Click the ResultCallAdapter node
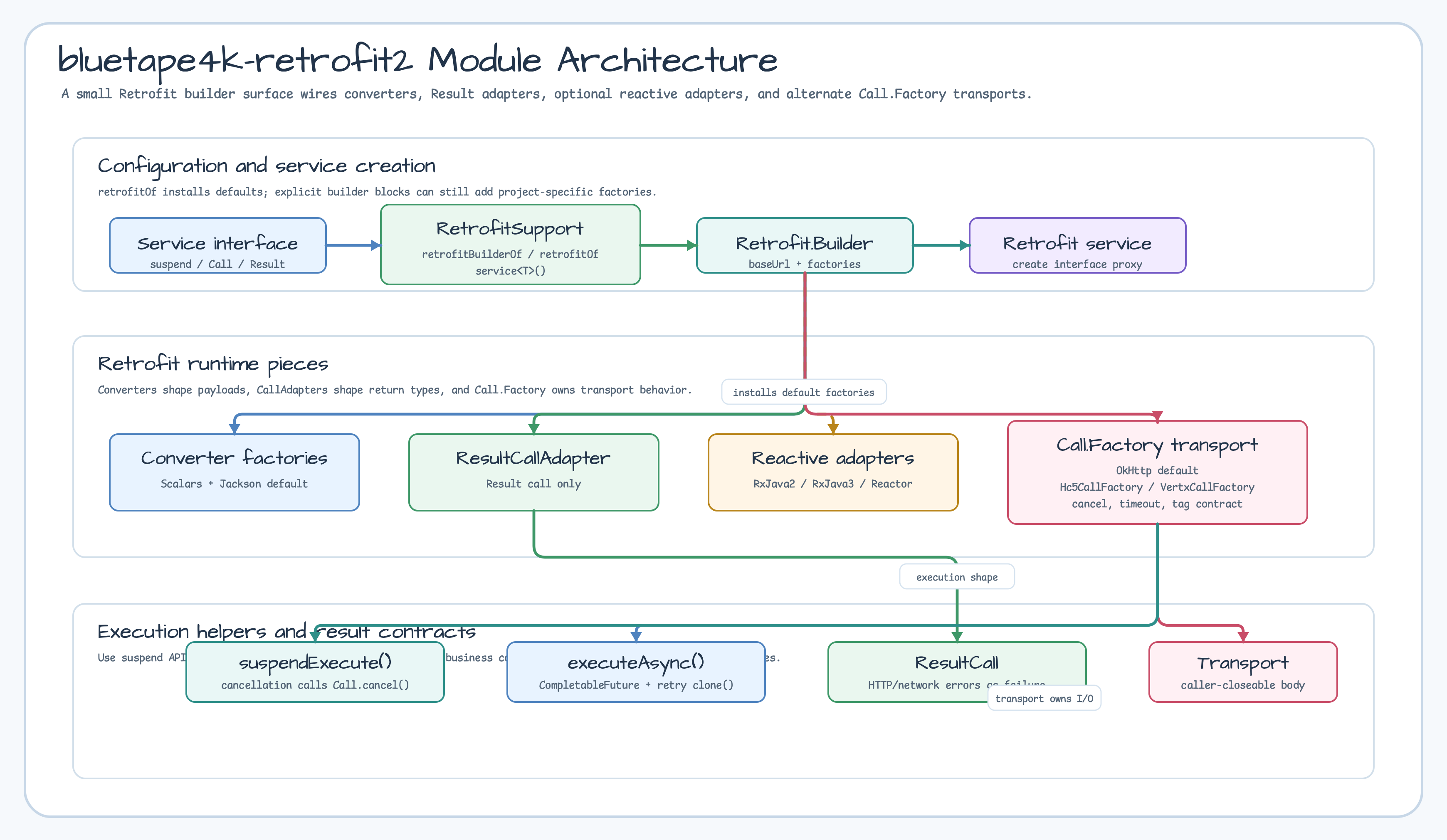 pyautogui.click(x=533, y=472)
